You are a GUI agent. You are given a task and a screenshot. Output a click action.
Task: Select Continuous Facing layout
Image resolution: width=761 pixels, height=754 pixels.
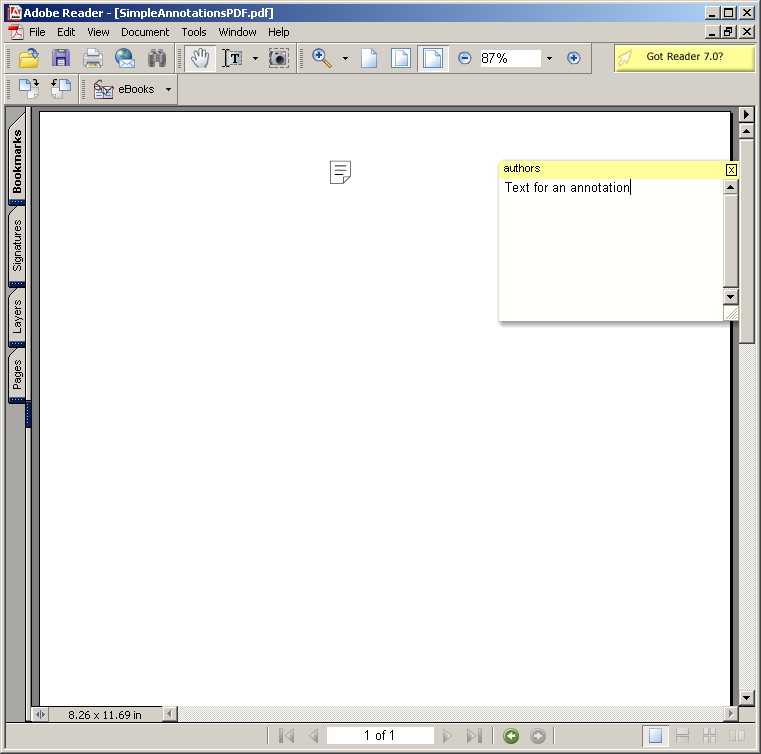[x=710, y=736]
